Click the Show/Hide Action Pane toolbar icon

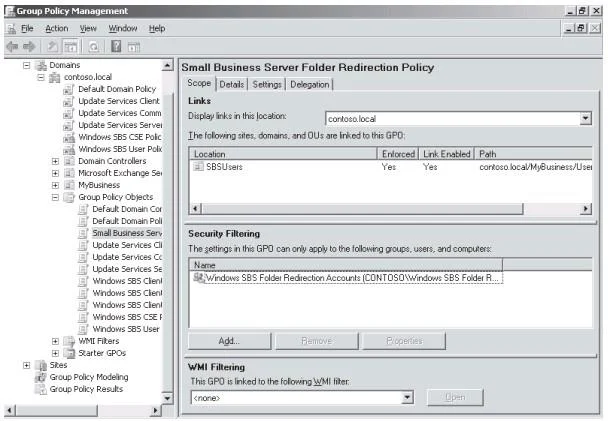click(134, 47)
